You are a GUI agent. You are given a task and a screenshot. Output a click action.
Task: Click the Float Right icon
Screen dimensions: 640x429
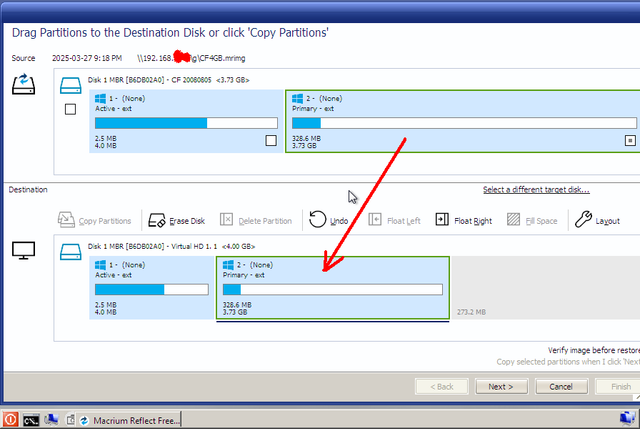[x=442, y=220]
